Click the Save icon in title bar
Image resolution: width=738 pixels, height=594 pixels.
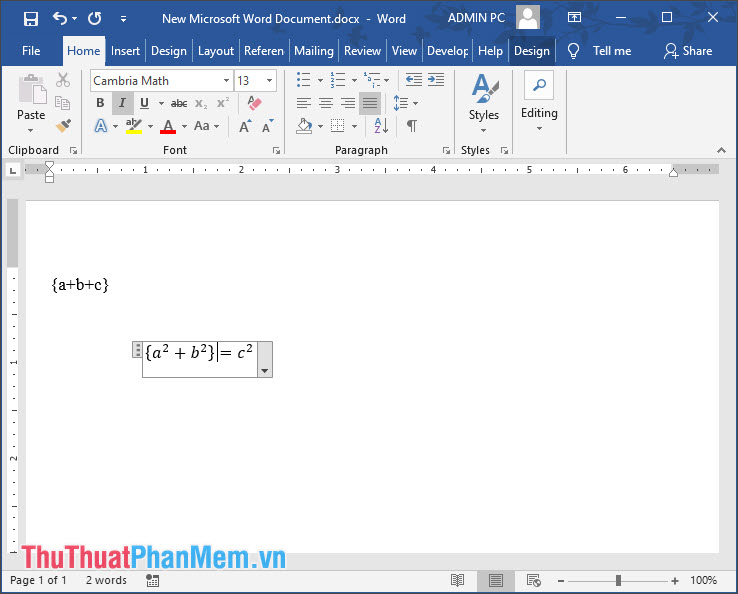click(31, 19)
